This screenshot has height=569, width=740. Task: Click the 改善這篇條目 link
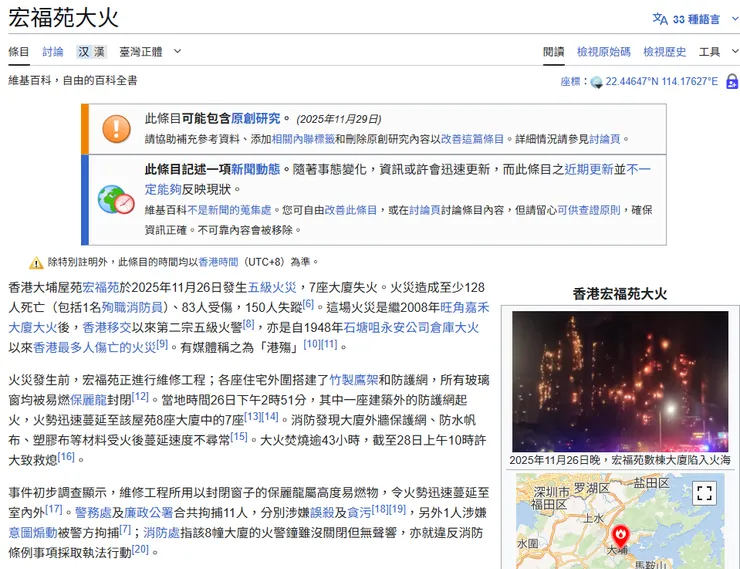pyautogui.click(x=472, y=139)
